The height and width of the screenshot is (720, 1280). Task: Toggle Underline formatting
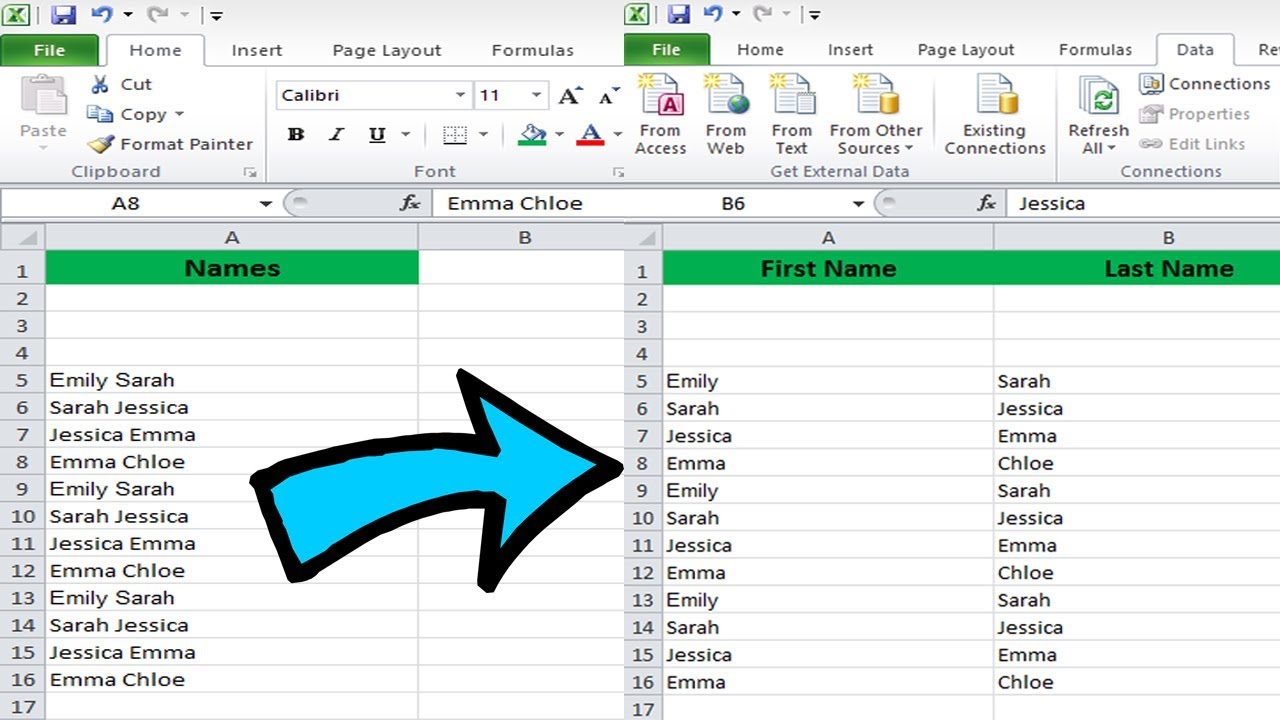pos(377,135)
